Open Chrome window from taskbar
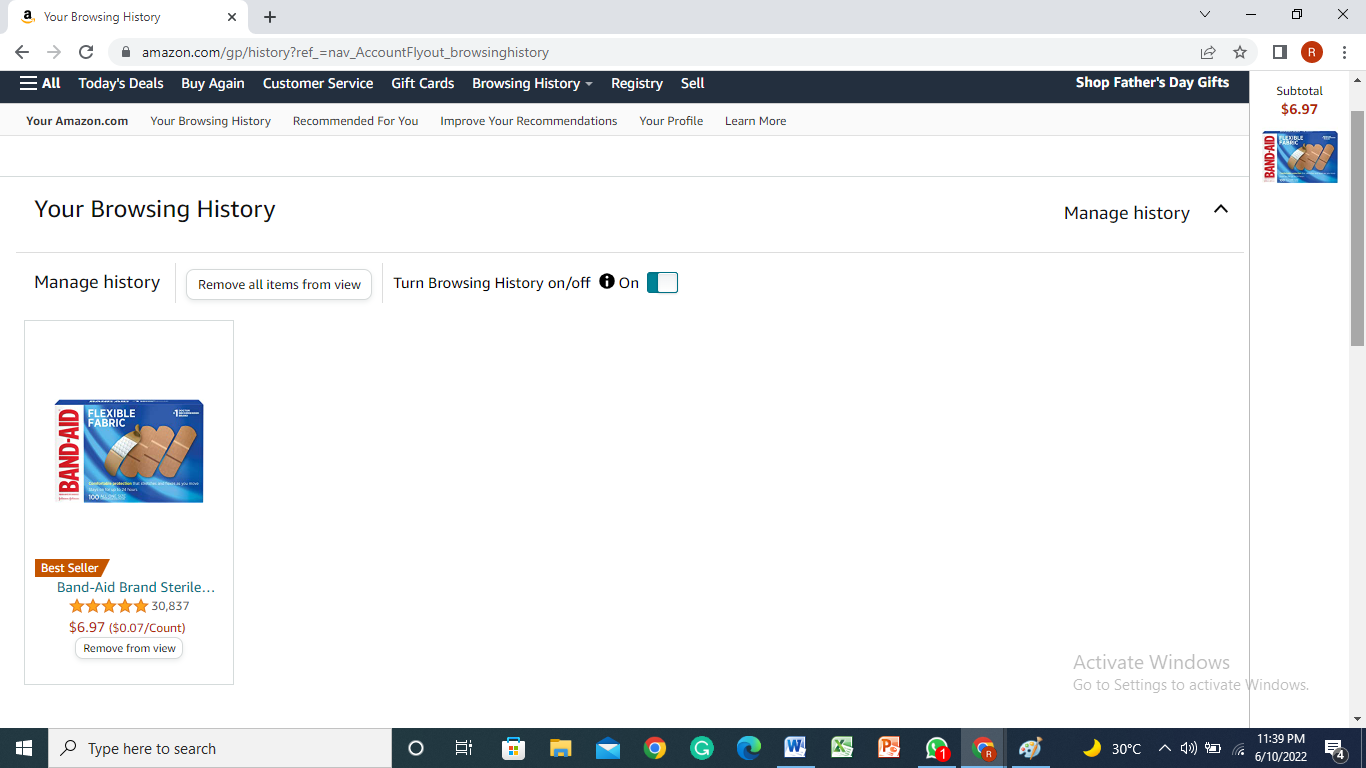 [x=983, y=748]
